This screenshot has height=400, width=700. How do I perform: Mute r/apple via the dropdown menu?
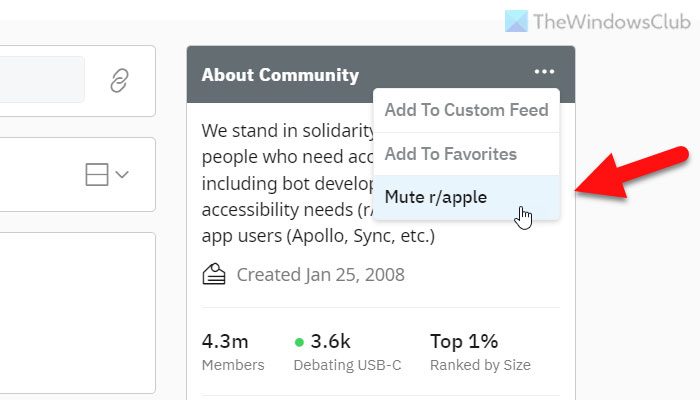(x=435, y=197)
